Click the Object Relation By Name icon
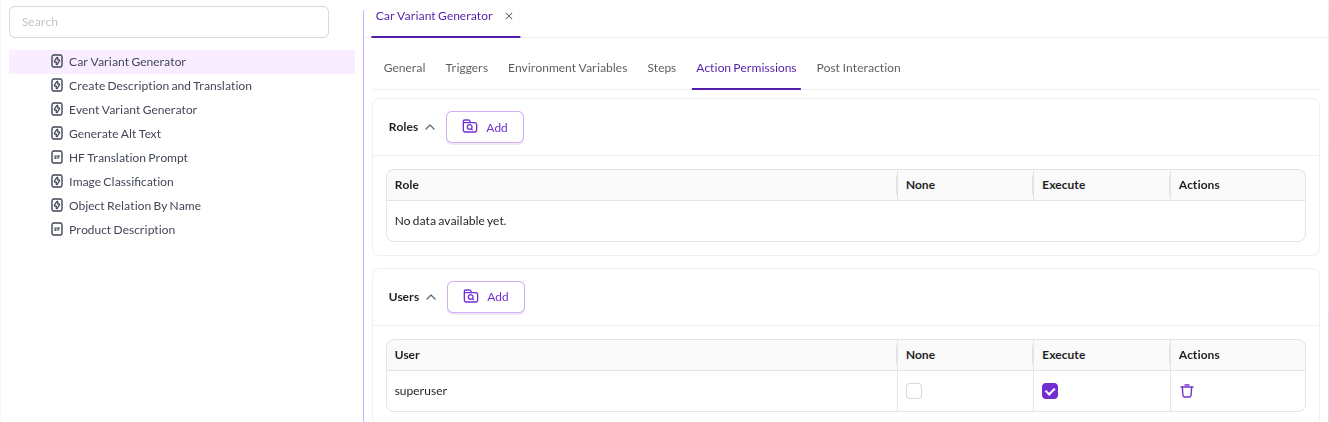Image resolution: width=1329 pixels, height=422 pixels. click(57, 206)
